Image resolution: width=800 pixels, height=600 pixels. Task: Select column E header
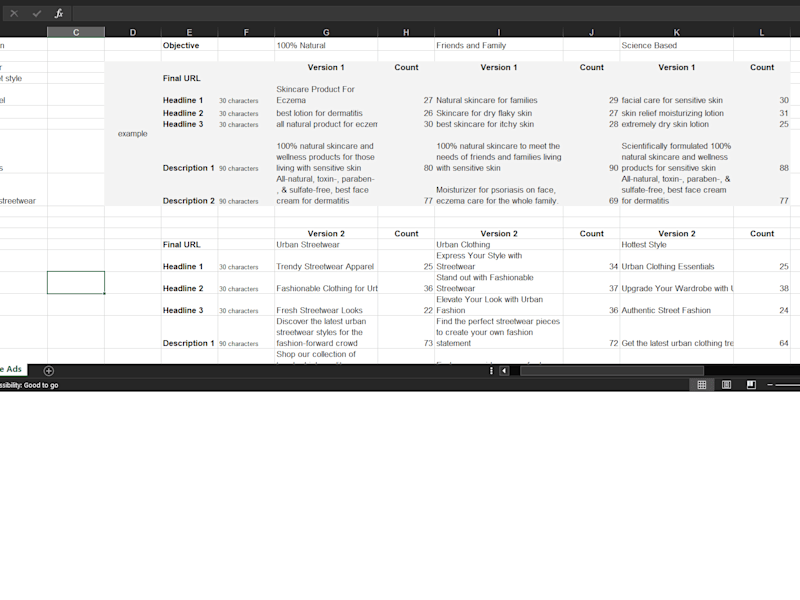pyautogui.click(x=189, y=32)
